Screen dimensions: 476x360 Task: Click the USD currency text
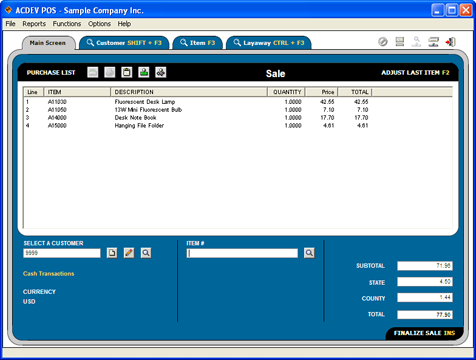click(x=29, y=301)
